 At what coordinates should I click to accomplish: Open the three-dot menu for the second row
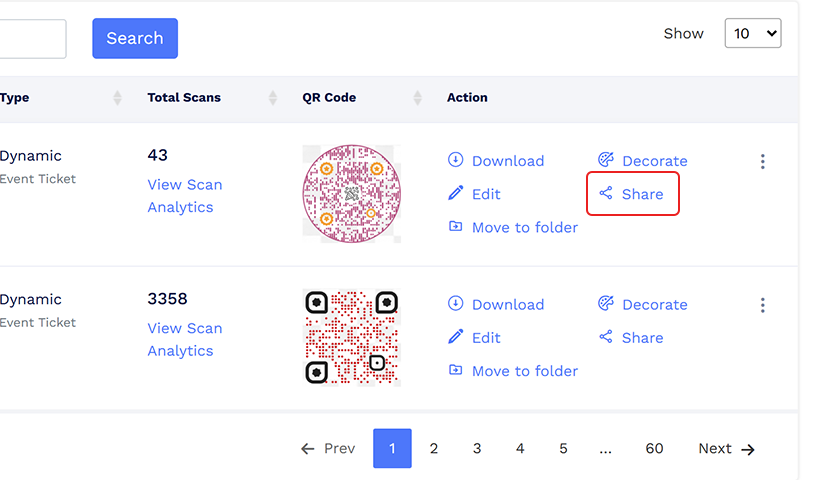(x=763, y=305)
